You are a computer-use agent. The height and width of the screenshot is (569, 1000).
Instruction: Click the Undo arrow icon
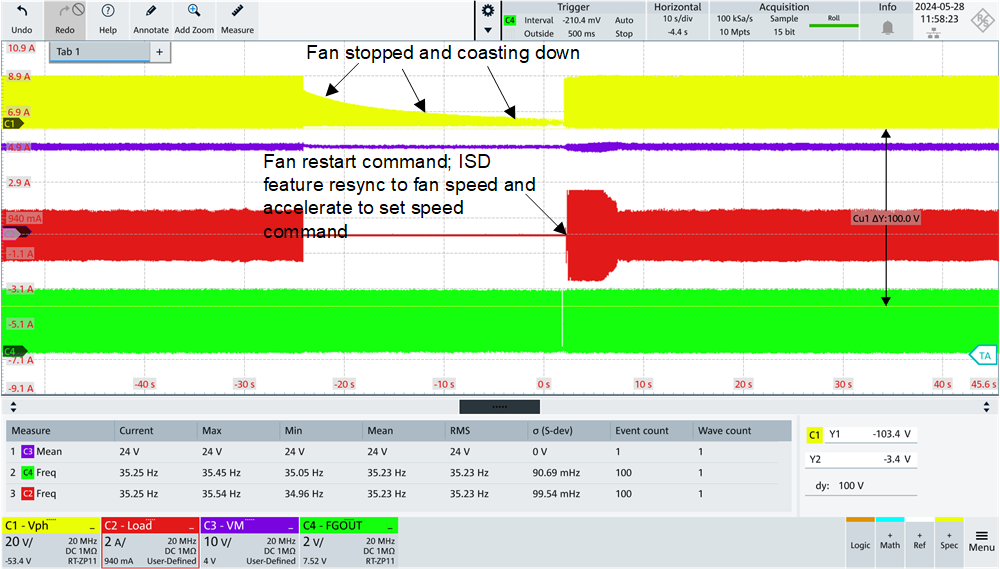click(22, 12)
